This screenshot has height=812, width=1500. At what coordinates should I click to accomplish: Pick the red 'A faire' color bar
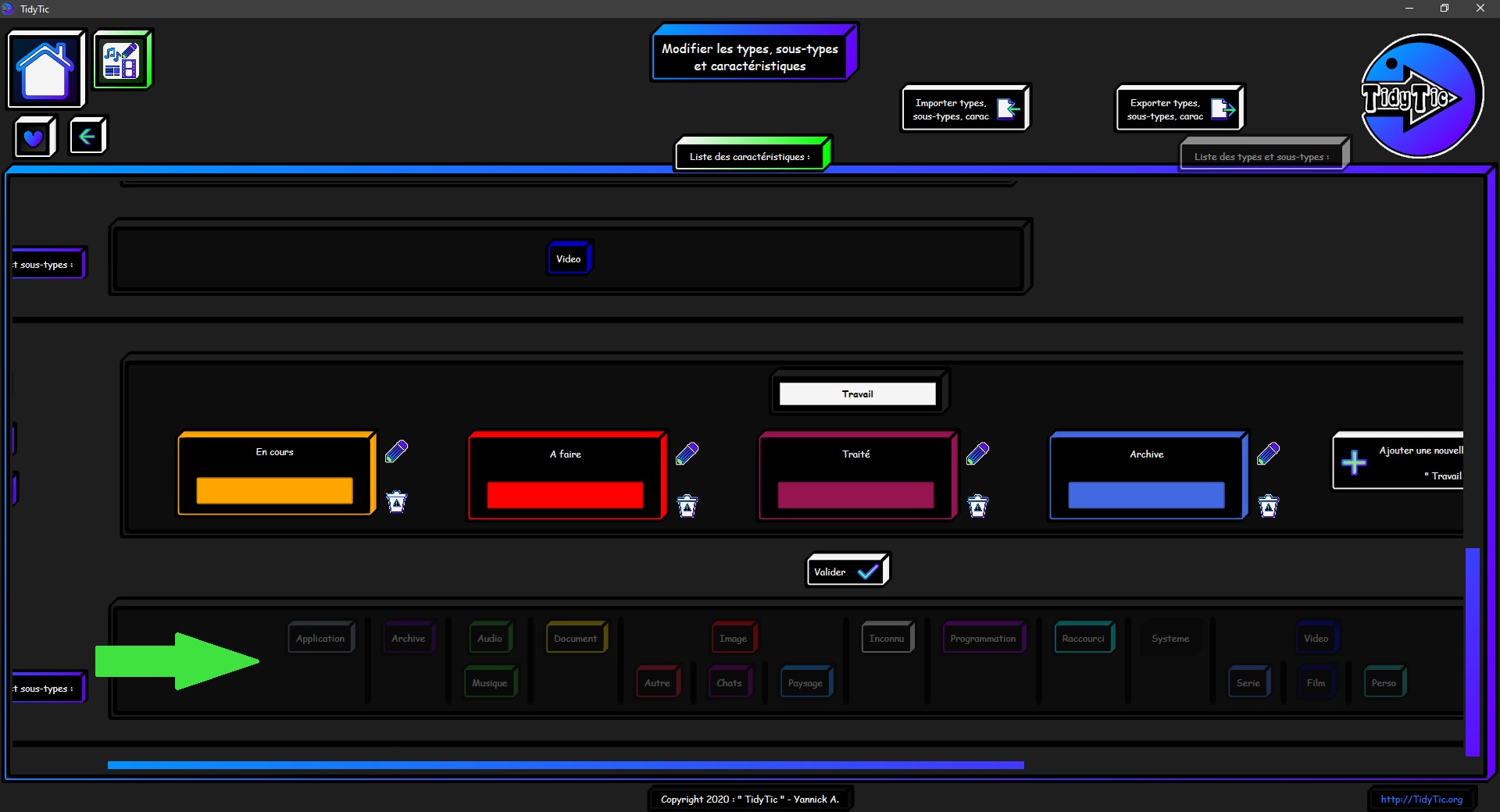565,495
